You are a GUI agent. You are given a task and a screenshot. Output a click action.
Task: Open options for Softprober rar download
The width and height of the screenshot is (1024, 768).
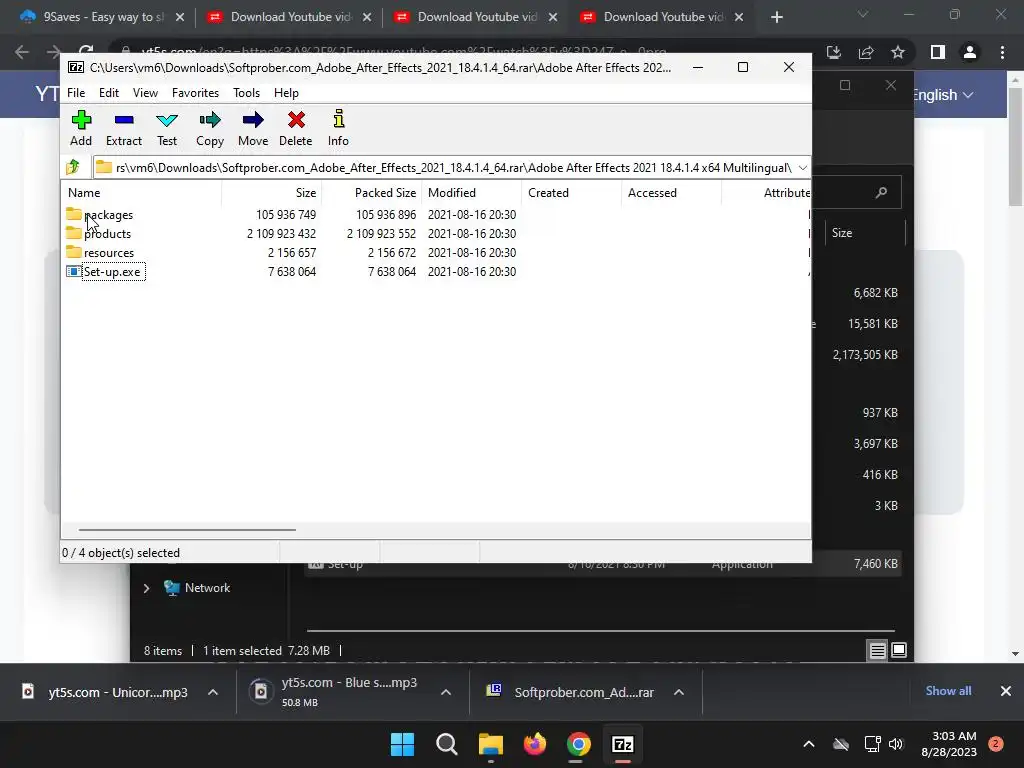click(x=679, y=692)
